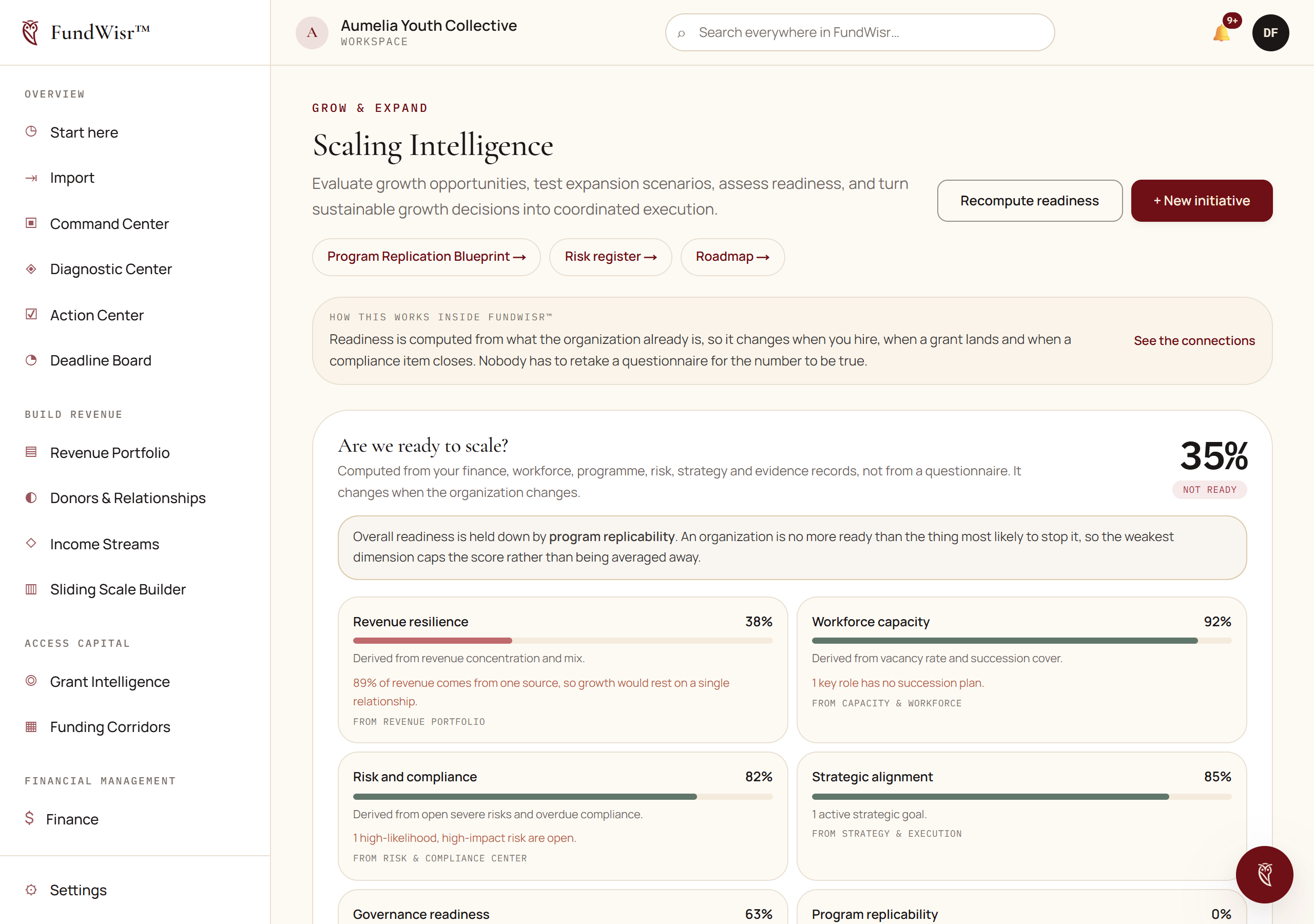
Task: Click the Risk and compliance 82% value
Action: click(x=759, y=777)
